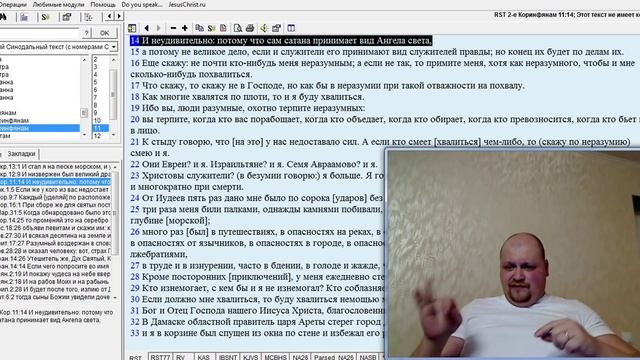Click the split window columns icon
Image resolution: width=640 pixels, height=360 pixels.
[291, 28]
